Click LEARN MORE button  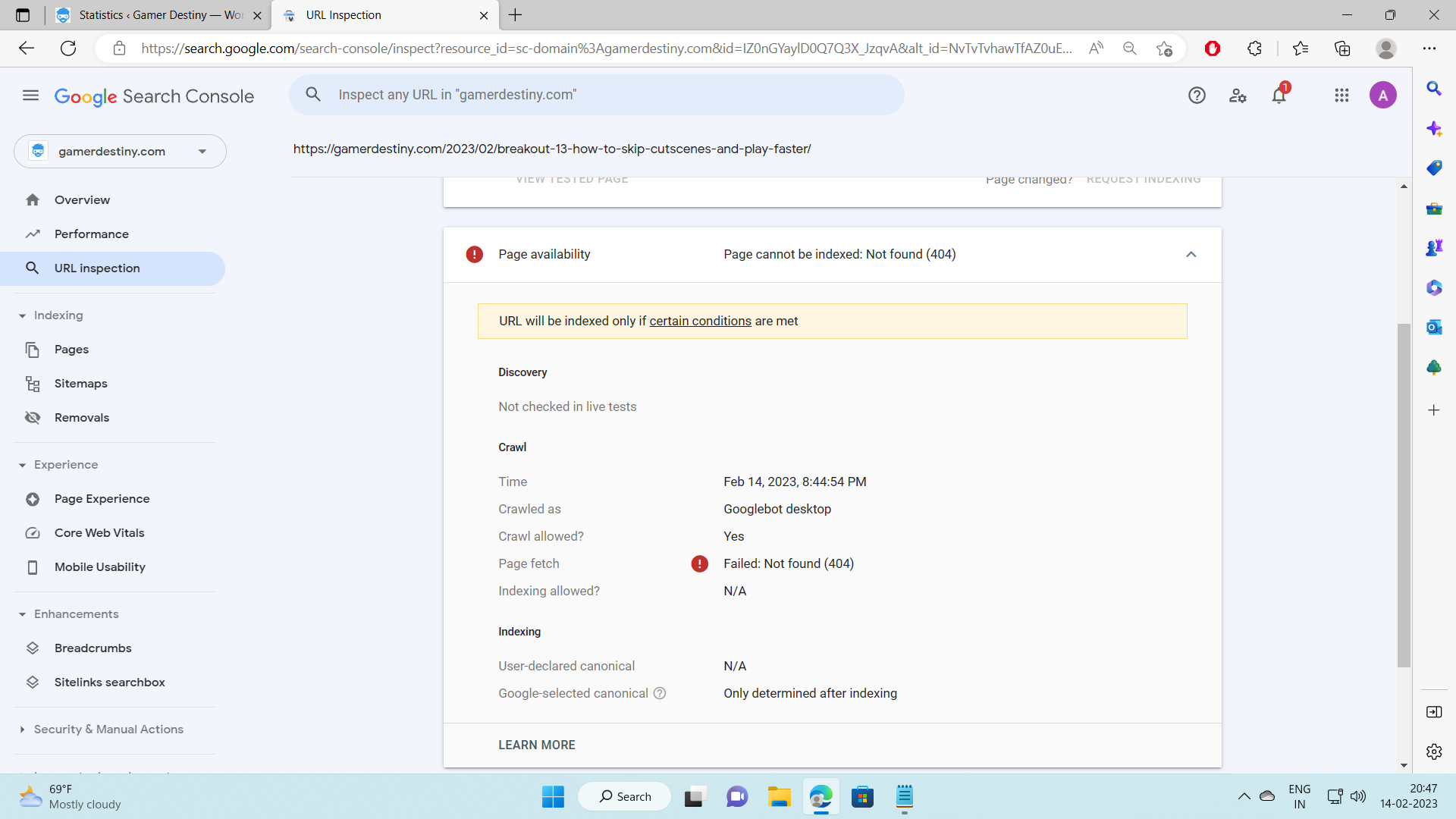click(x=537, y=745)
